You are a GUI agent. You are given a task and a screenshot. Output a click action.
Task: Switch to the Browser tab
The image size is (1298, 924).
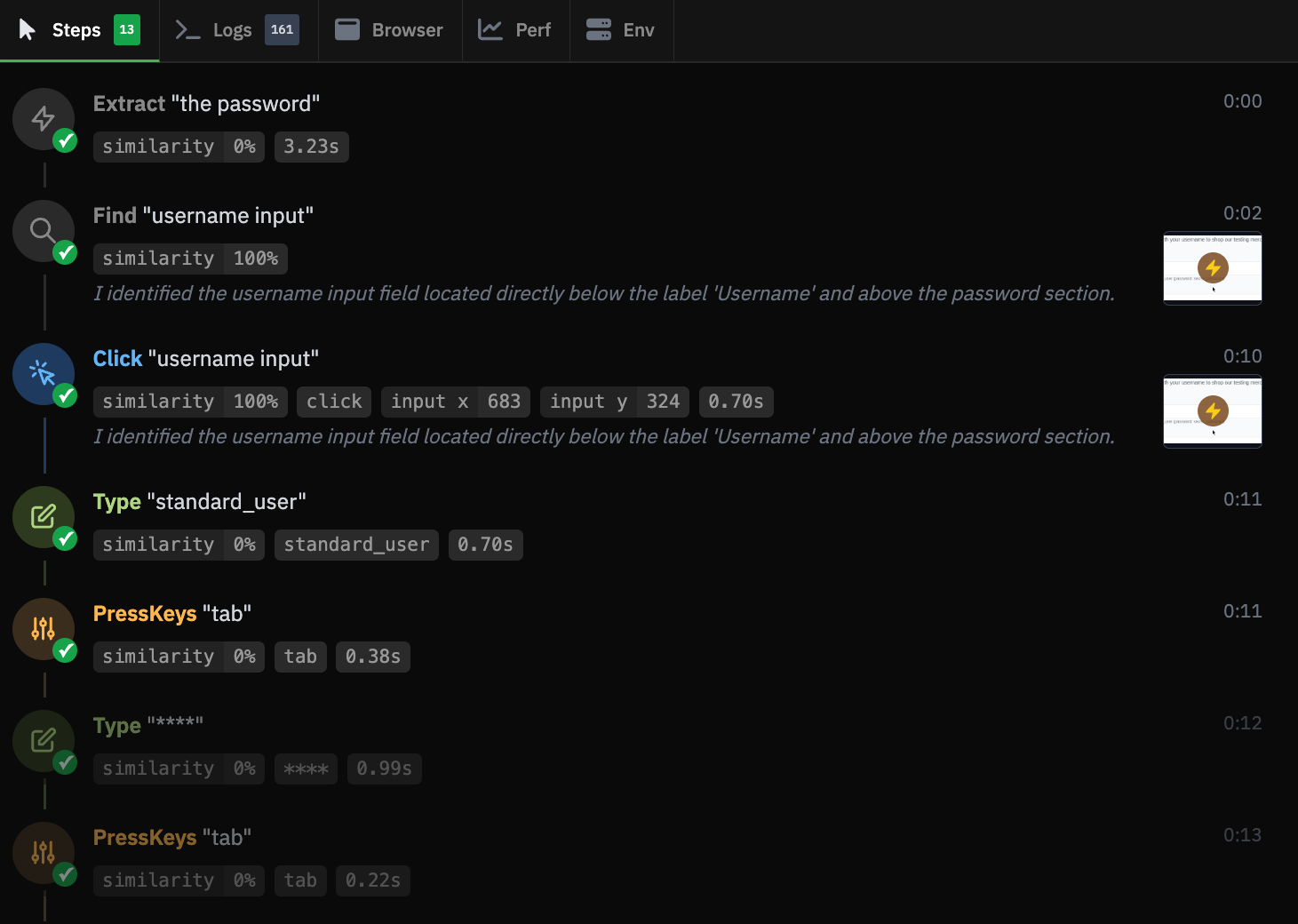[x=389, y=29]
